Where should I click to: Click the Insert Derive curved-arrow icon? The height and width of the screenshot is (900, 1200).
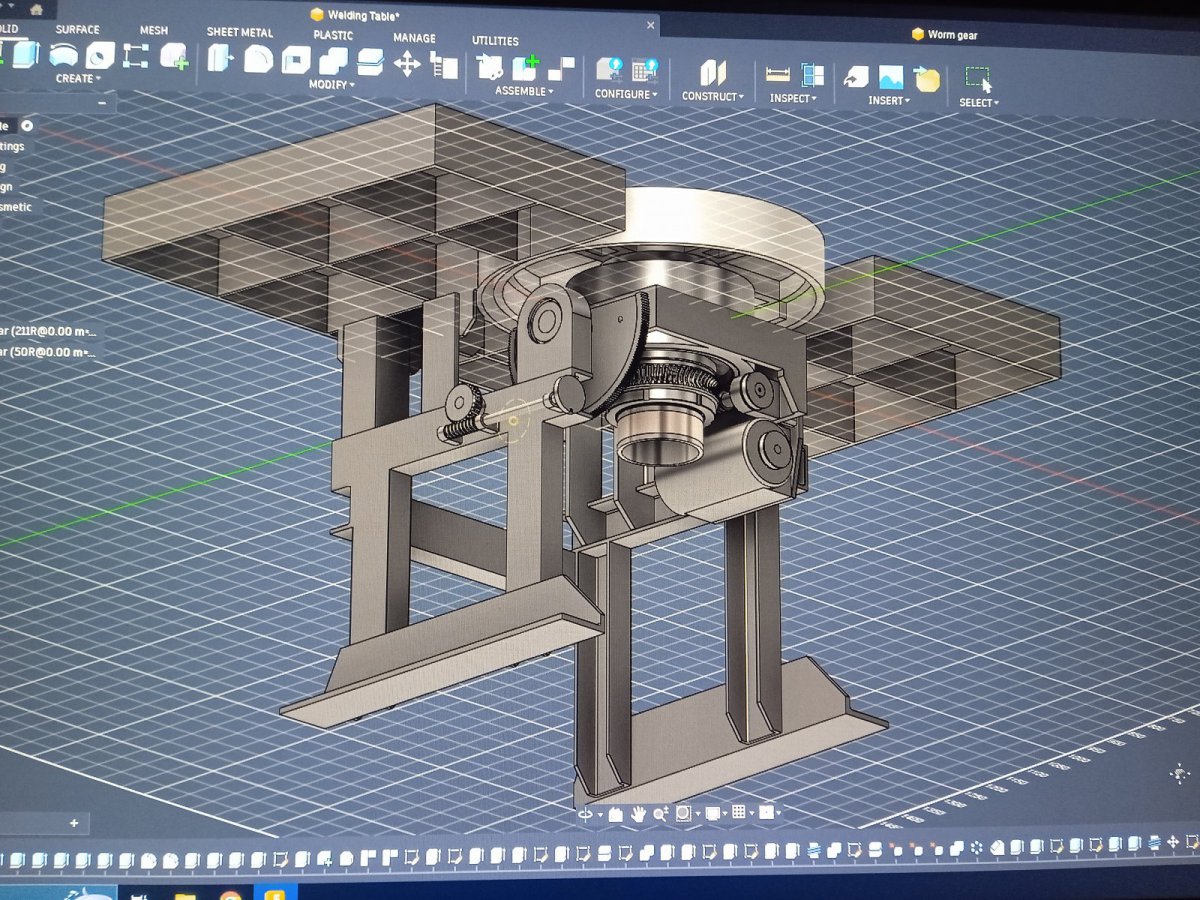coord(856,77)
